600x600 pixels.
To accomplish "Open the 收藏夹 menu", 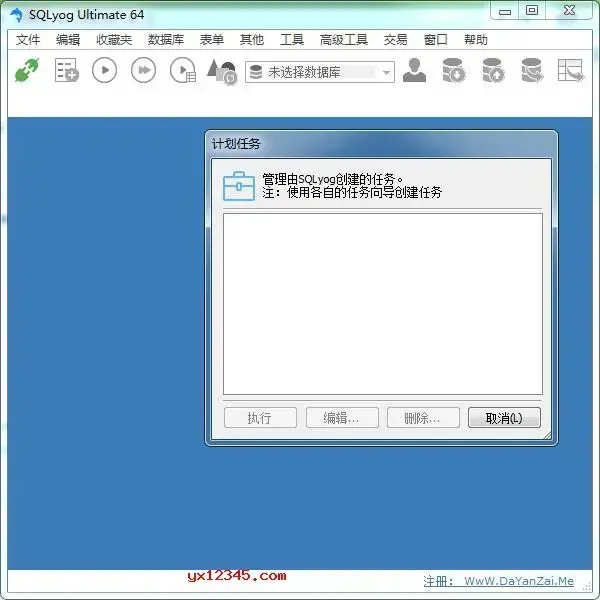I will 114,39.
